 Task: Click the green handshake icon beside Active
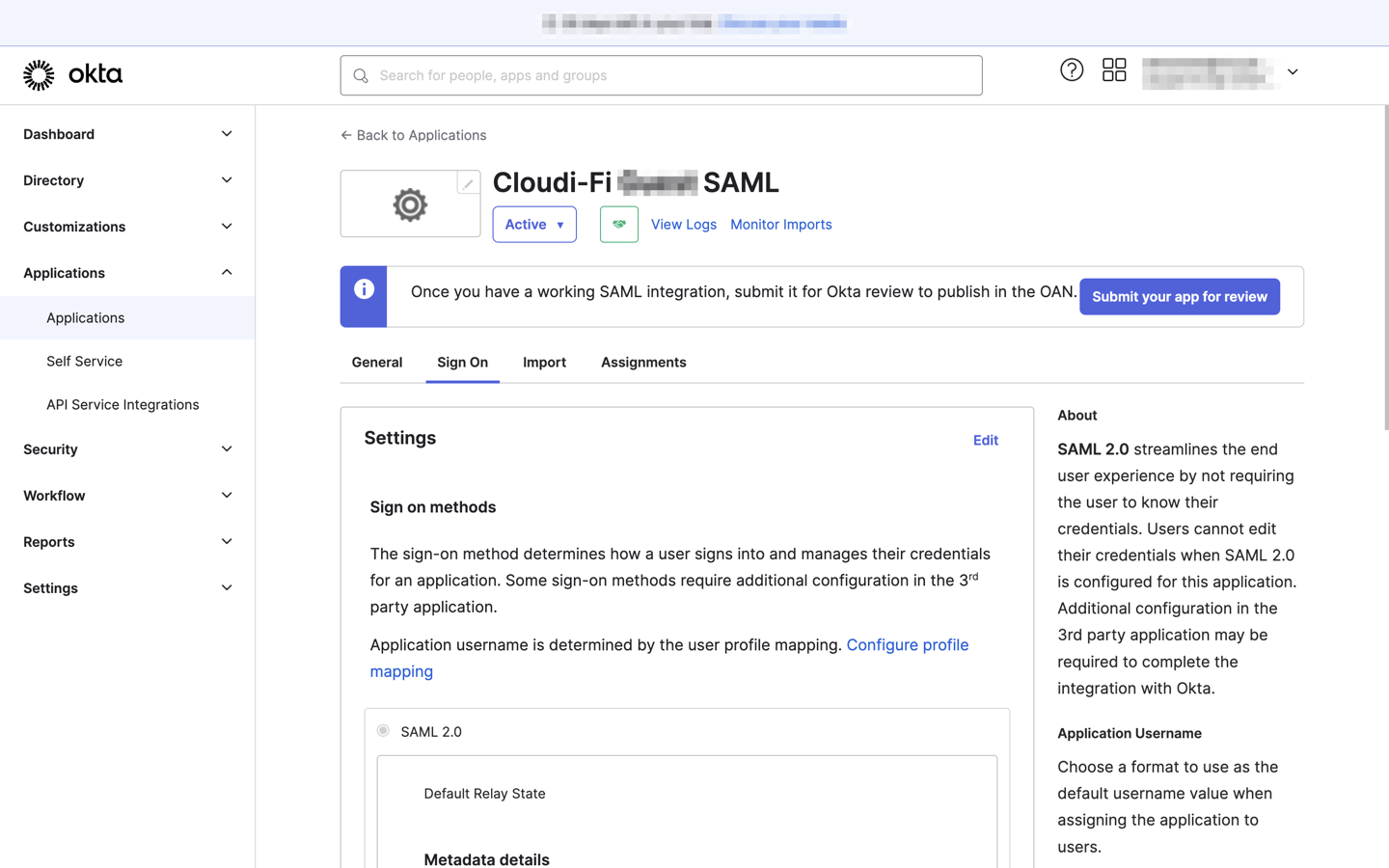[618, 224]
